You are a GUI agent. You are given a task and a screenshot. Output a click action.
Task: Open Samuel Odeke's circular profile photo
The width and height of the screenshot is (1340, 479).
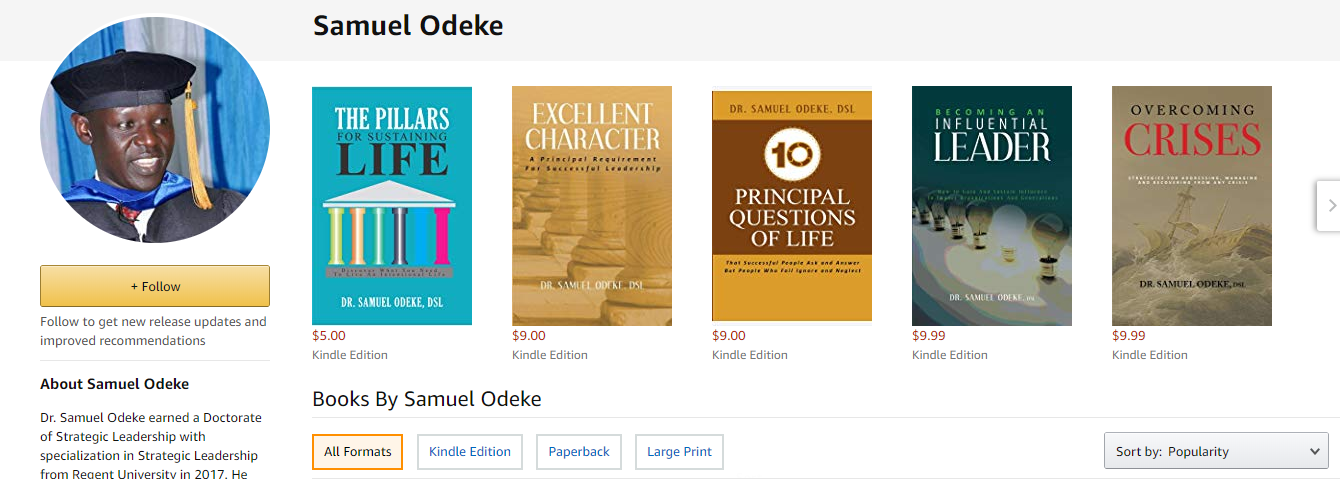(x=155, y=129)
